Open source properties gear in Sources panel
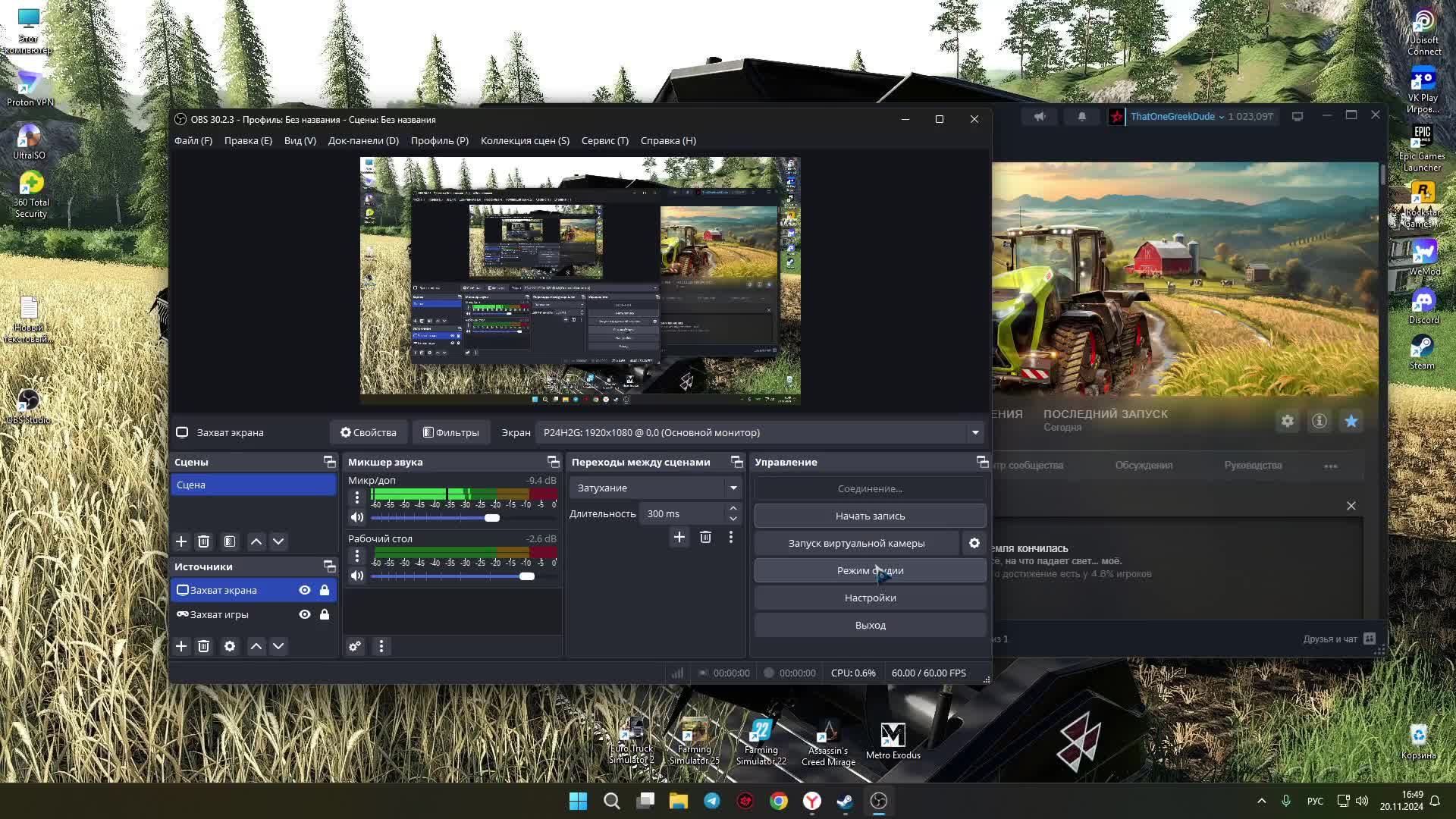The width and height of the screenshot is (1456, 819). [230, 646]
